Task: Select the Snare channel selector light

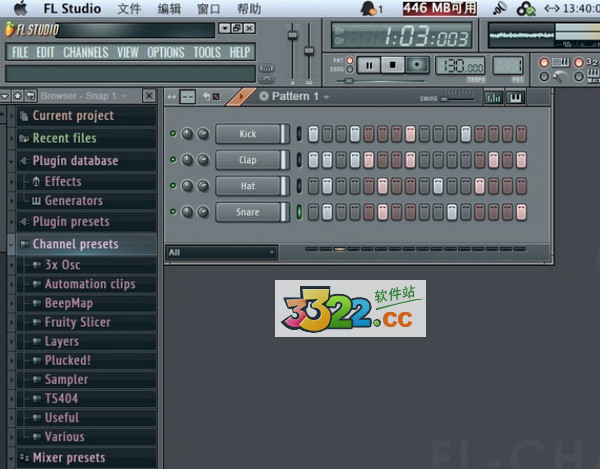Action: [299, 212]
